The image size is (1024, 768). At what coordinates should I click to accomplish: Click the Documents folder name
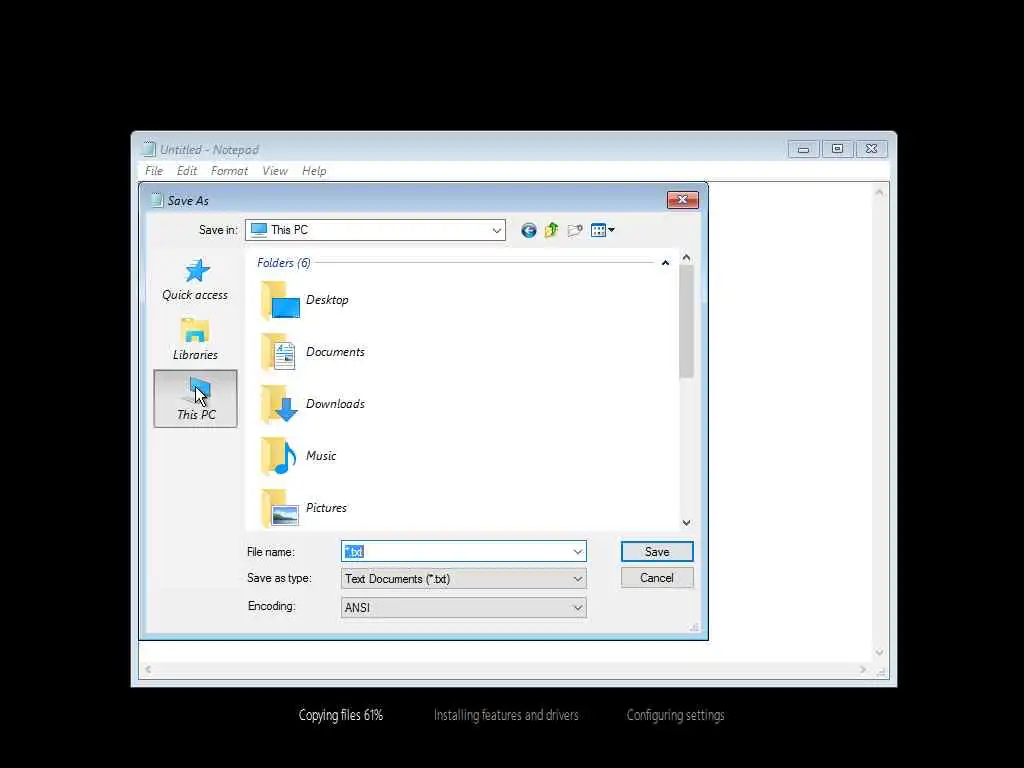click(335, 352)
